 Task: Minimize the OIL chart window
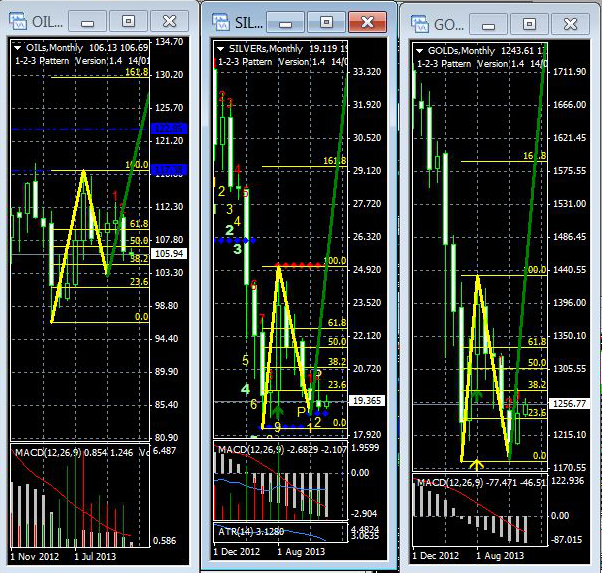point(88,21)
